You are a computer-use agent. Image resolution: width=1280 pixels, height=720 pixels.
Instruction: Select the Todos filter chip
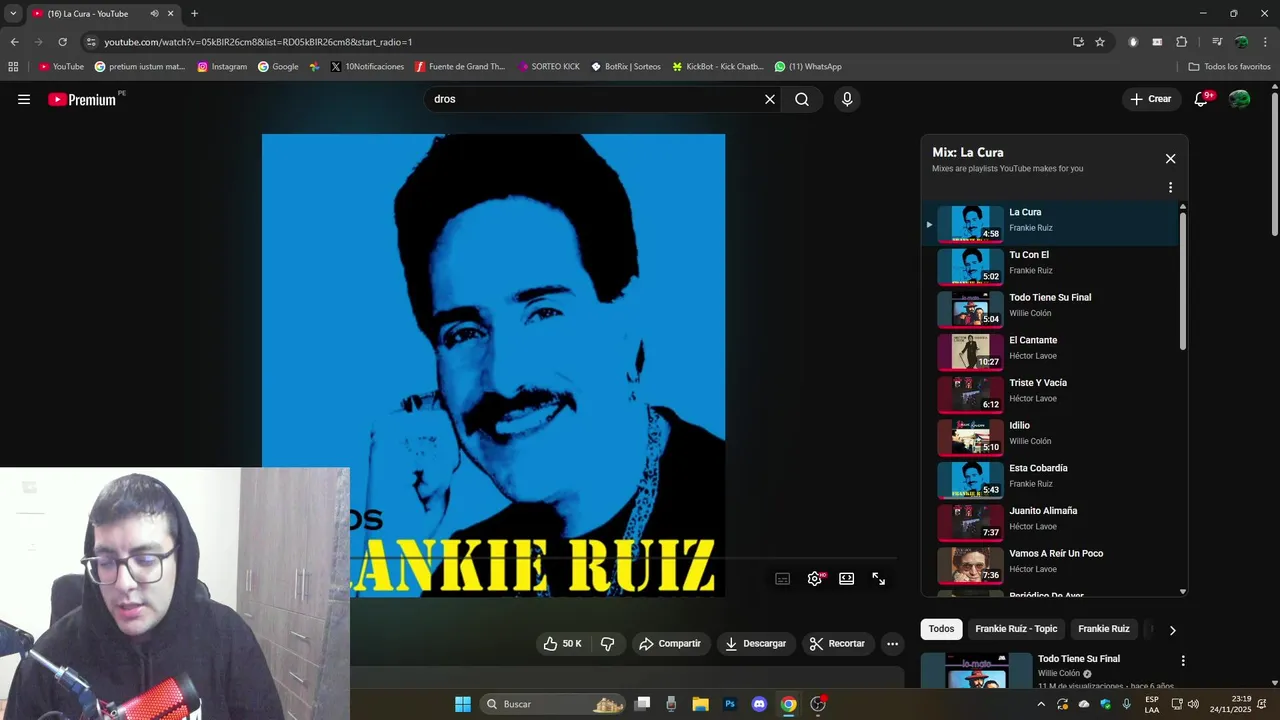pyautogui.click(x=941, y=629)
